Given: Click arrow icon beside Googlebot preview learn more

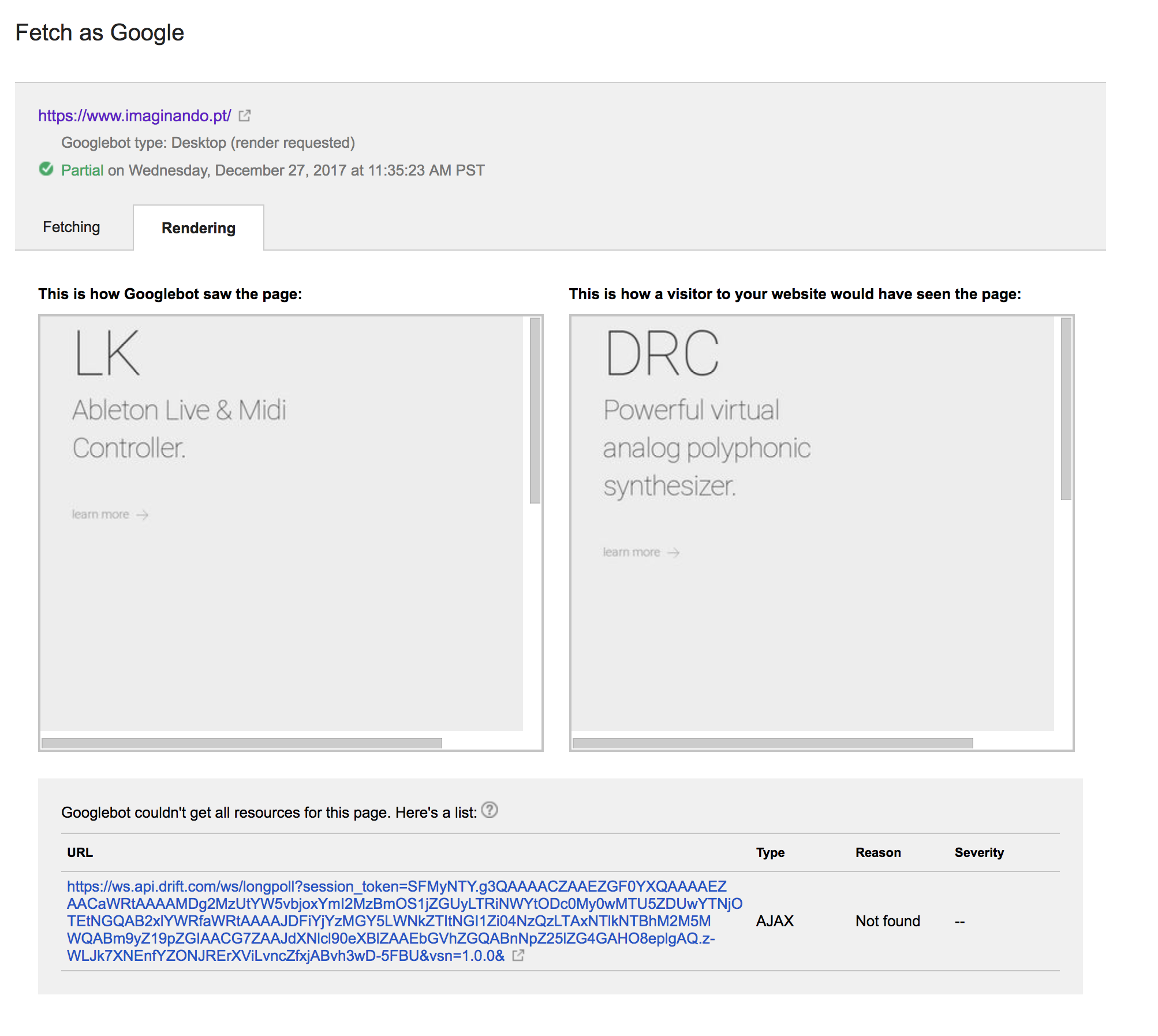Looking at the screenshot, I should coord(143,515).
